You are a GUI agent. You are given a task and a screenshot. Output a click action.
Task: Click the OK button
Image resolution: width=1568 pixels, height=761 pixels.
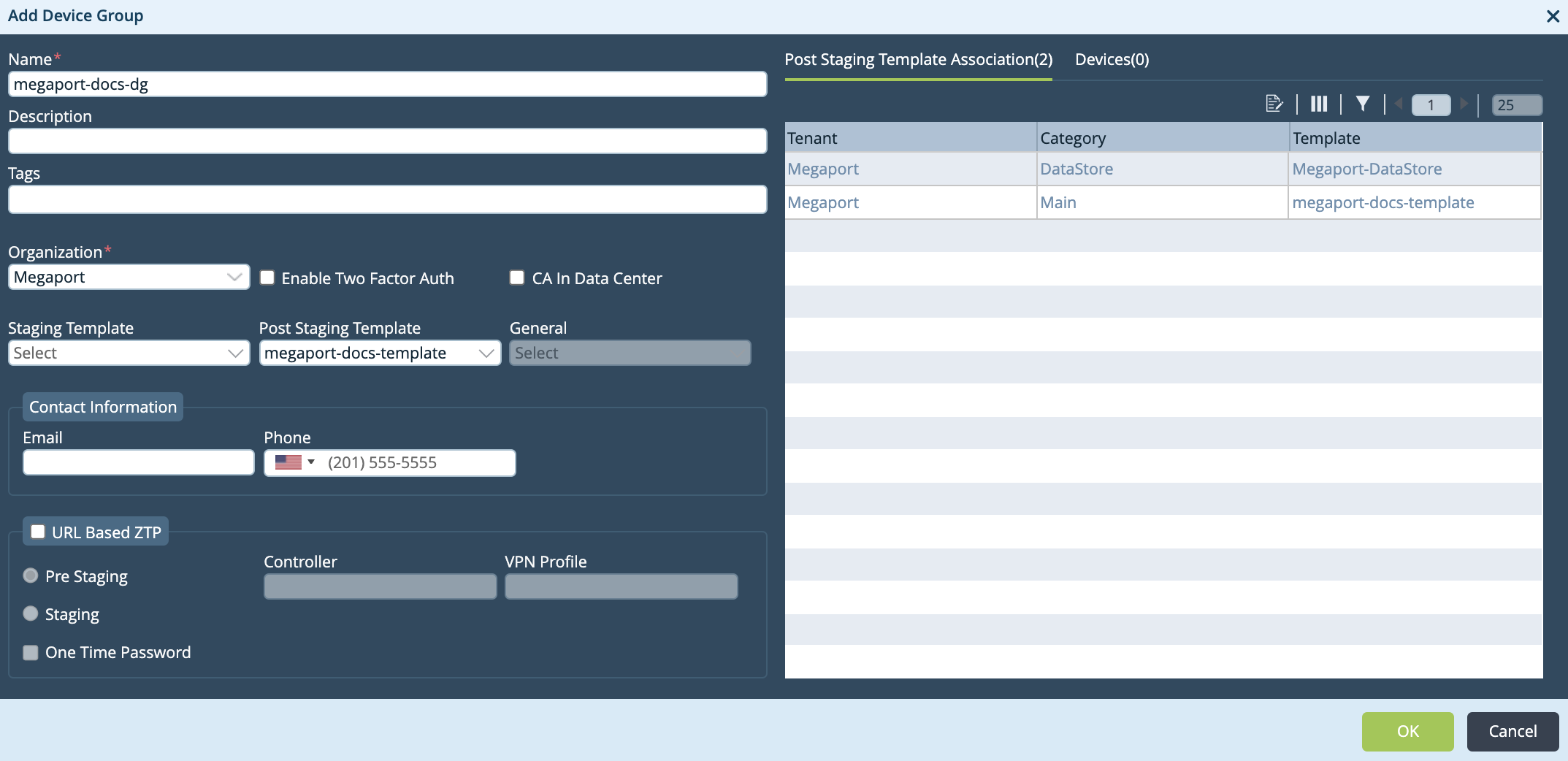click(1407, 731)
